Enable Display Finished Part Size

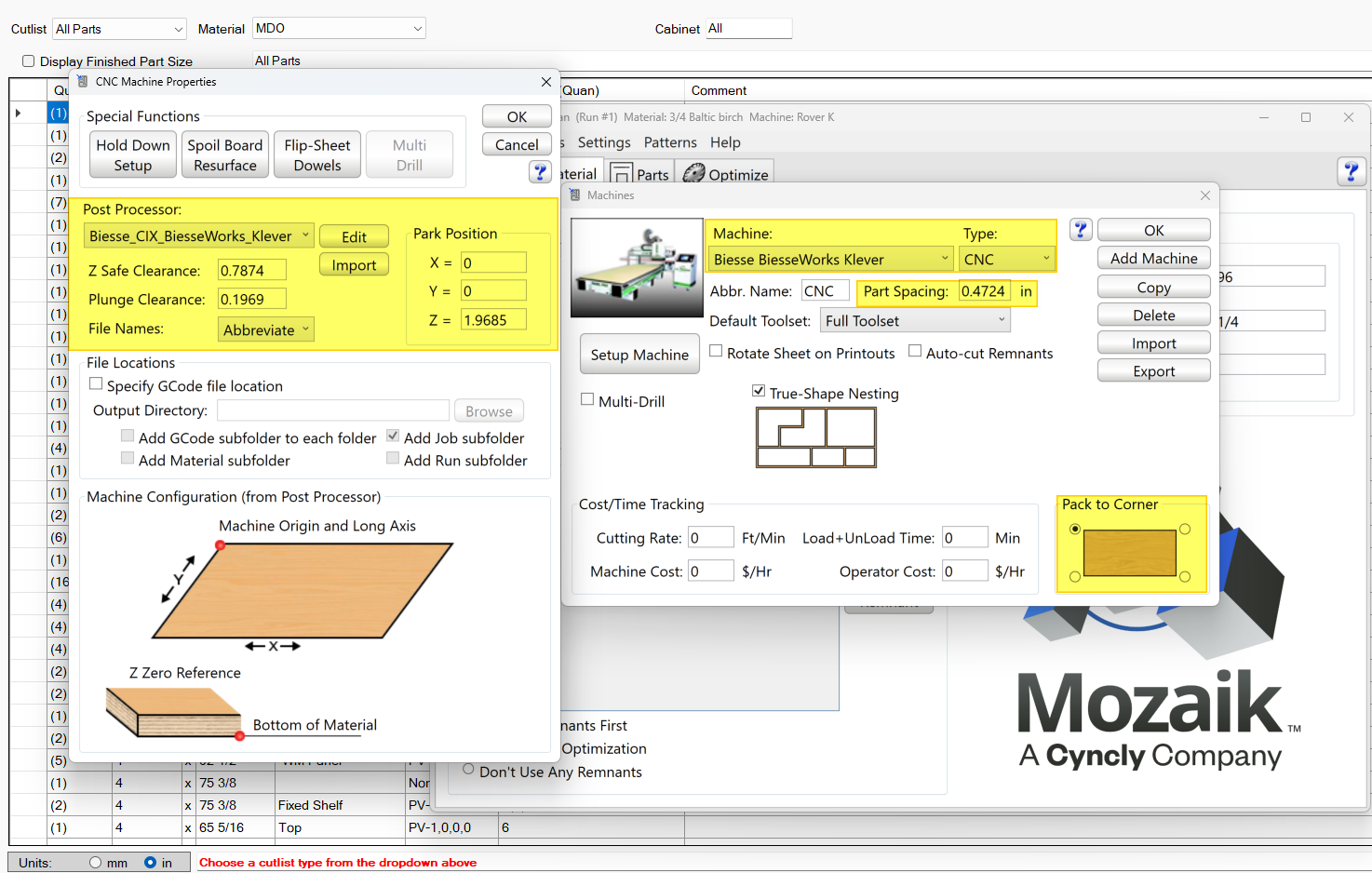point(28,61)
